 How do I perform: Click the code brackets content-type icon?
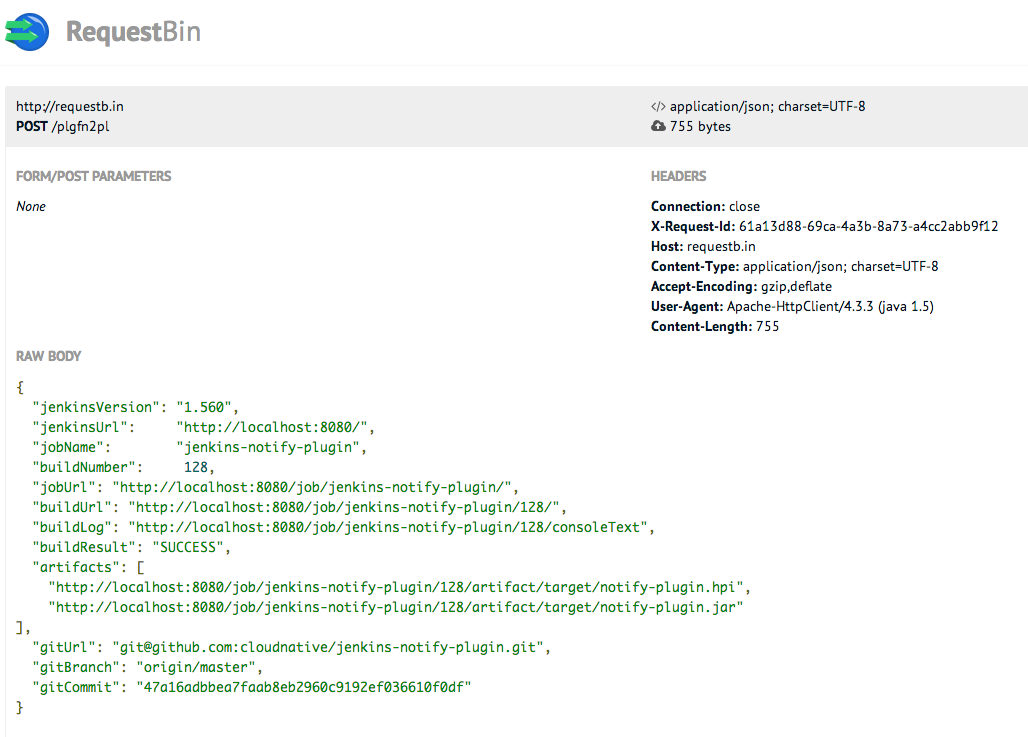point(658,106)
